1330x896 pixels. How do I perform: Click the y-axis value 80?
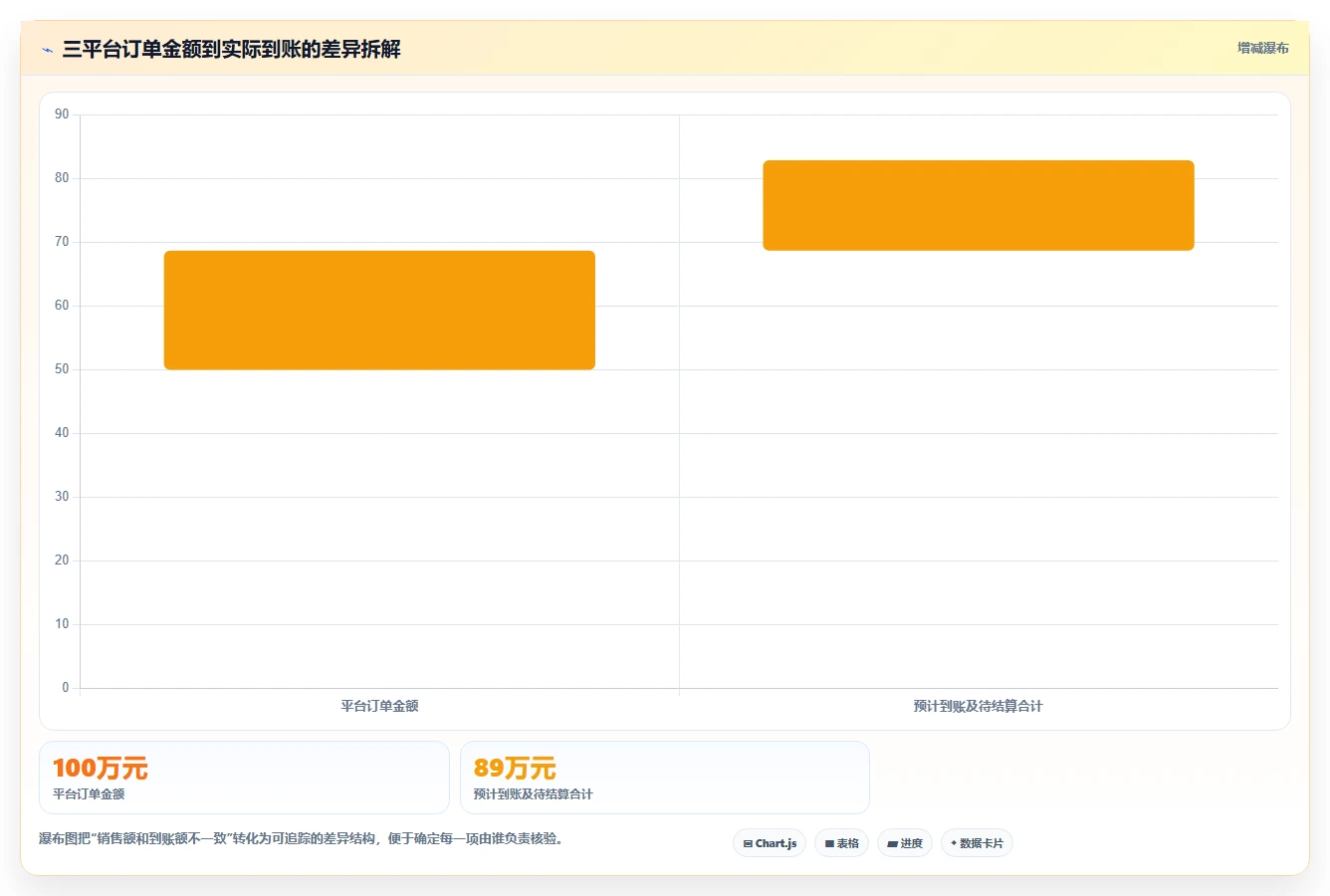pos(62,178)
